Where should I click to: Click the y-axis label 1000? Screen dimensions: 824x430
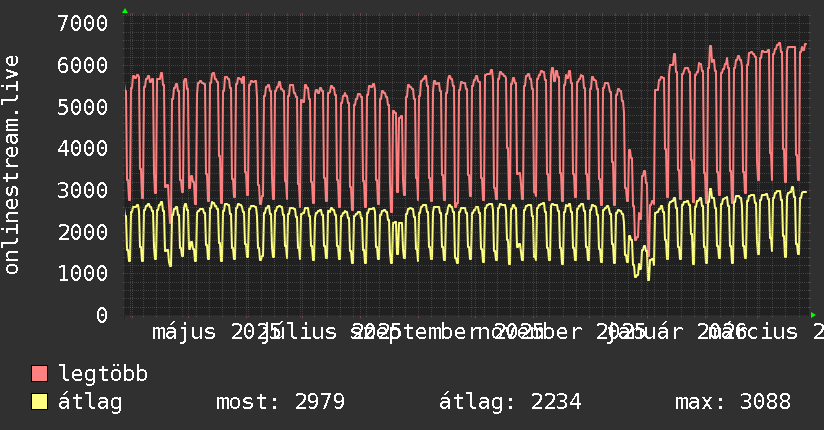[83, 273]
